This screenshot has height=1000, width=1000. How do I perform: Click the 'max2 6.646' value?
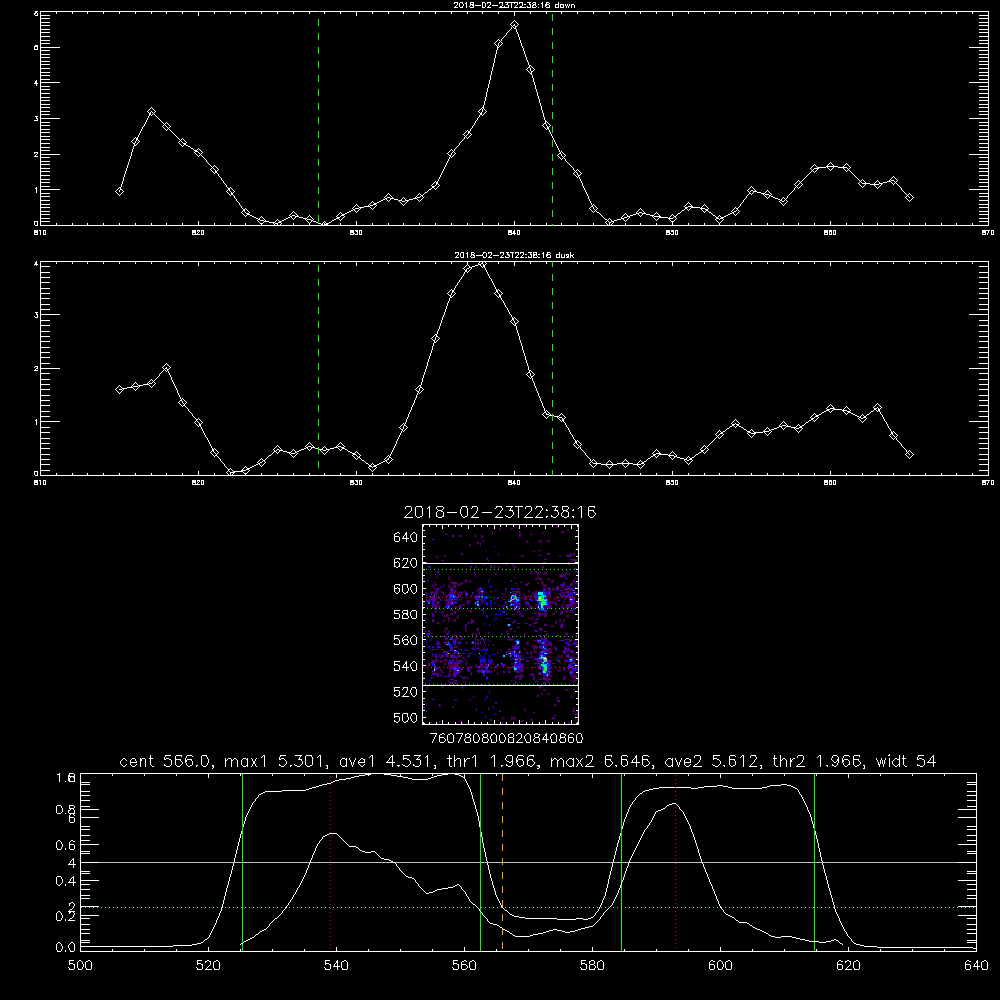point(600,761)
